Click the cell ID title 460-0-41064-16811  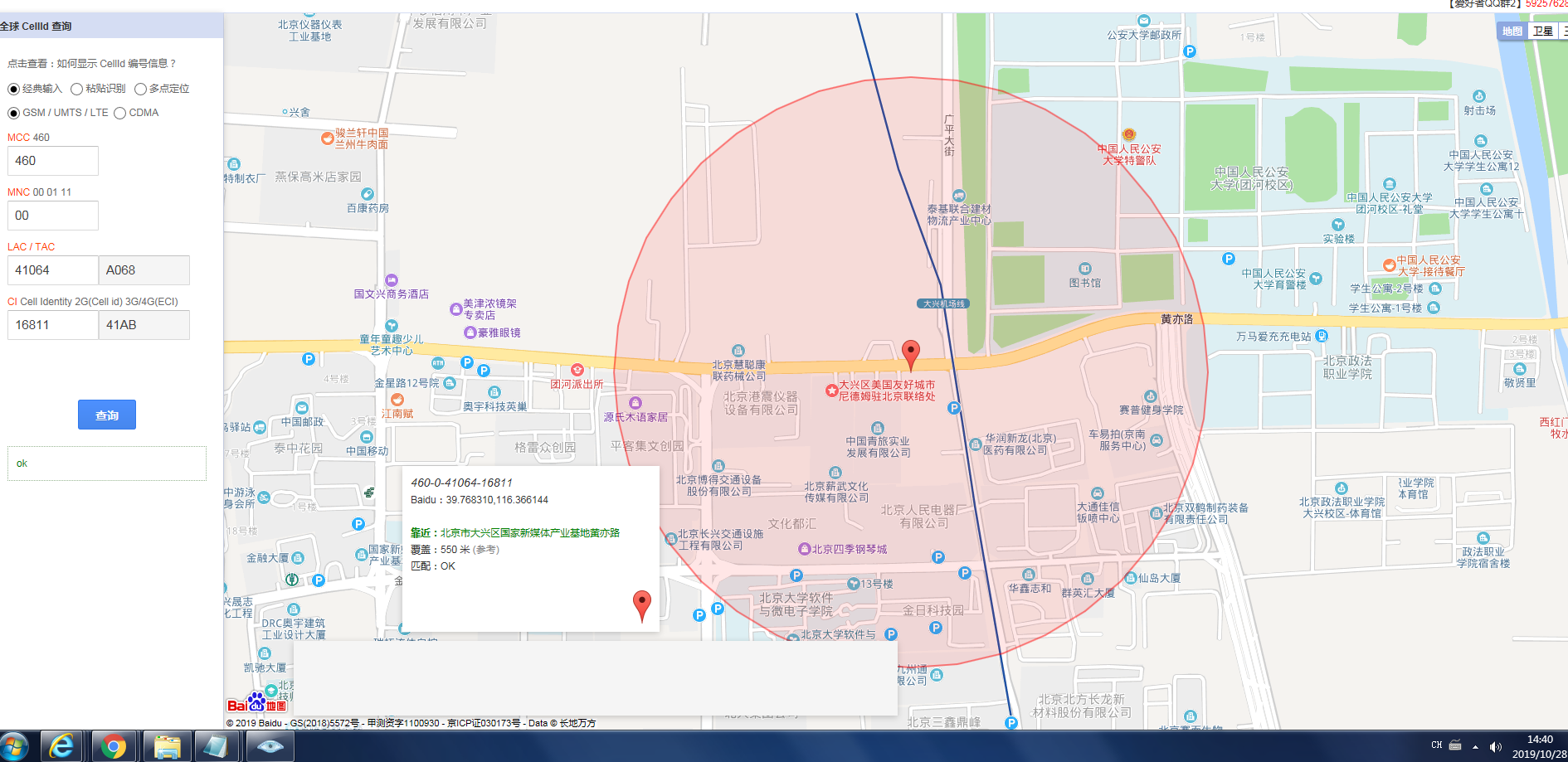(462, 483)
